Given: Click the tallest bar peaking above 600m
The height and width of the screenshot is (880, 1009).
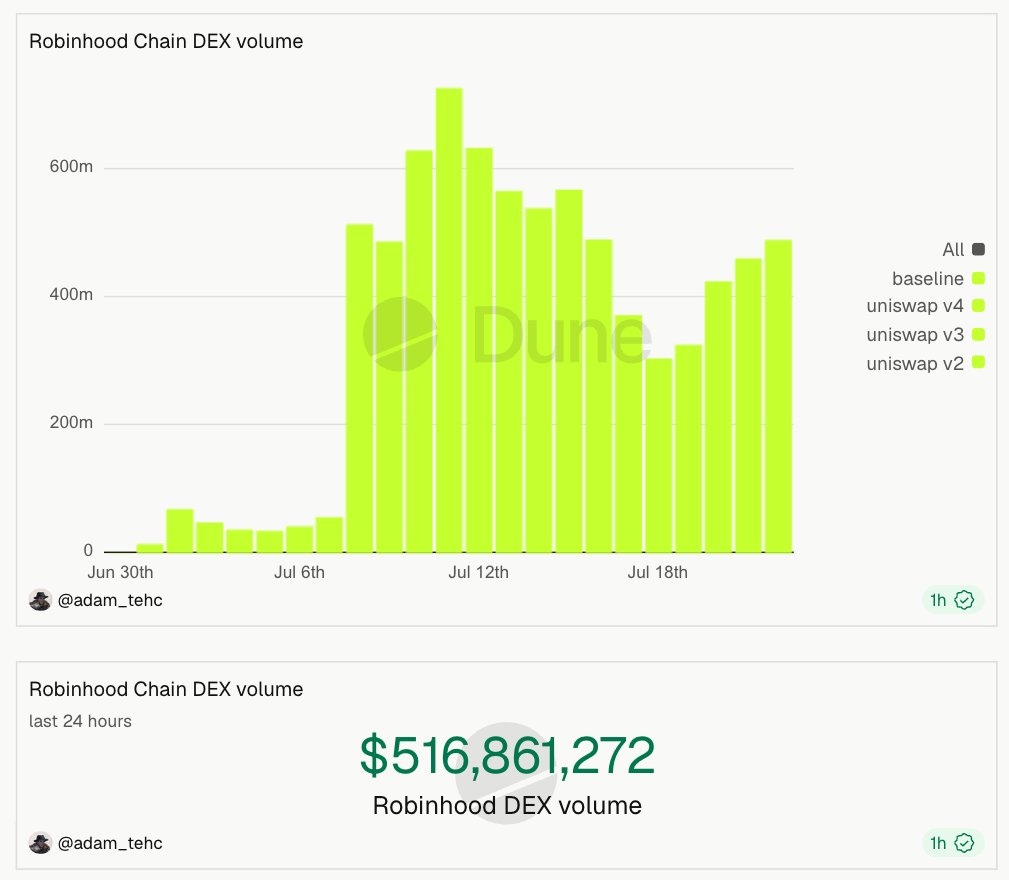Looking at the screenshot, I should coord(449,320).
